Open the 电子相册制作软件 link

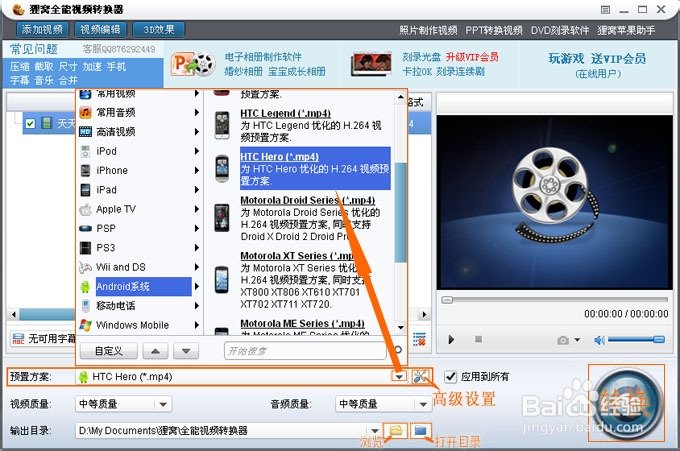(263, 57)
